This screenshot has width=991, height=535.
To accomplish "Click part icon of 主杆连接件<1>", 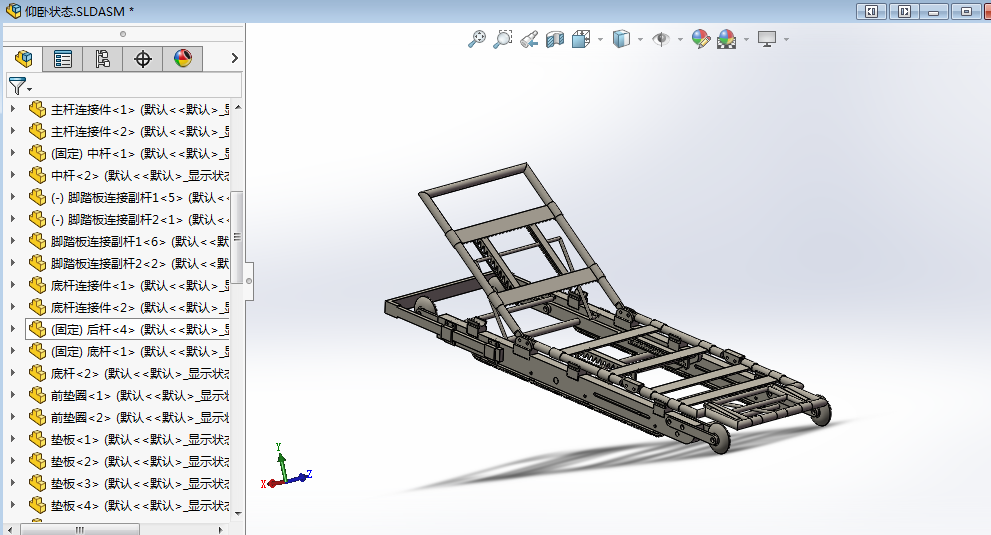I will [37, 109].
